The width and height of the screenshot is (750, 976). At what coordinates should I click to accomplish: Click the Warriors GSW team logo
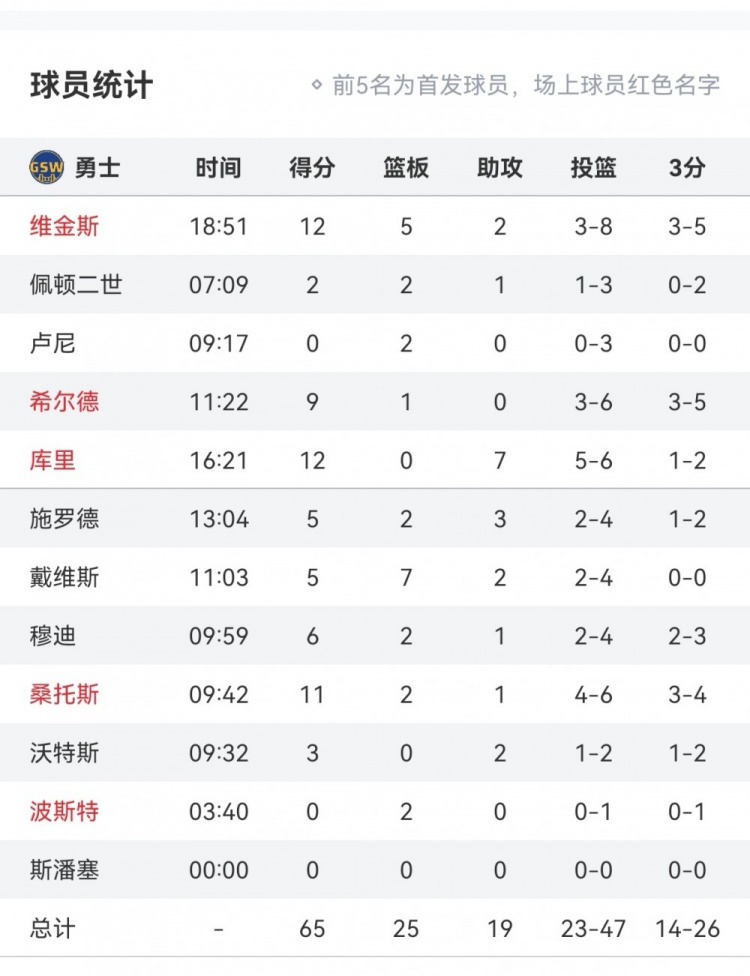point(46,167)
